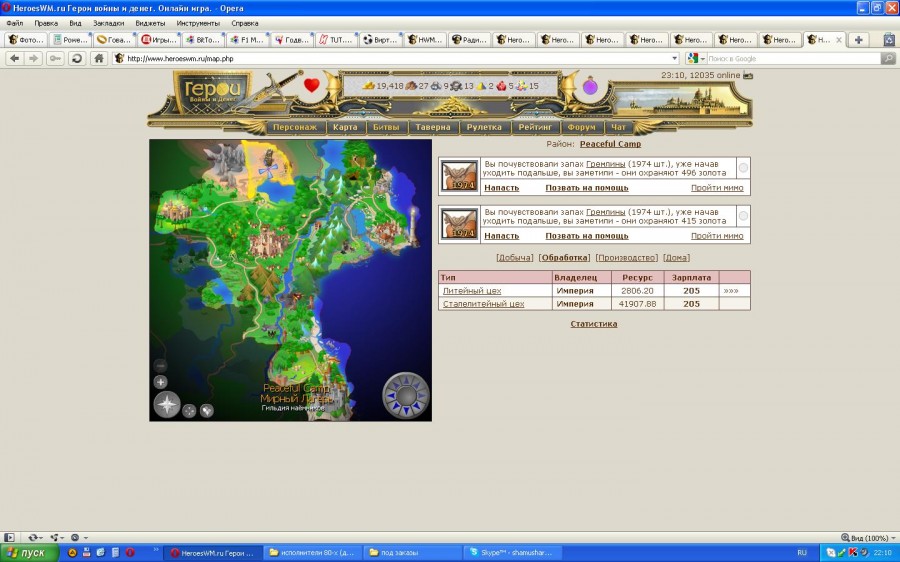Zoom in the map with plus button
This screenshot has width=900, height=562.
click(x=160, y=382)
